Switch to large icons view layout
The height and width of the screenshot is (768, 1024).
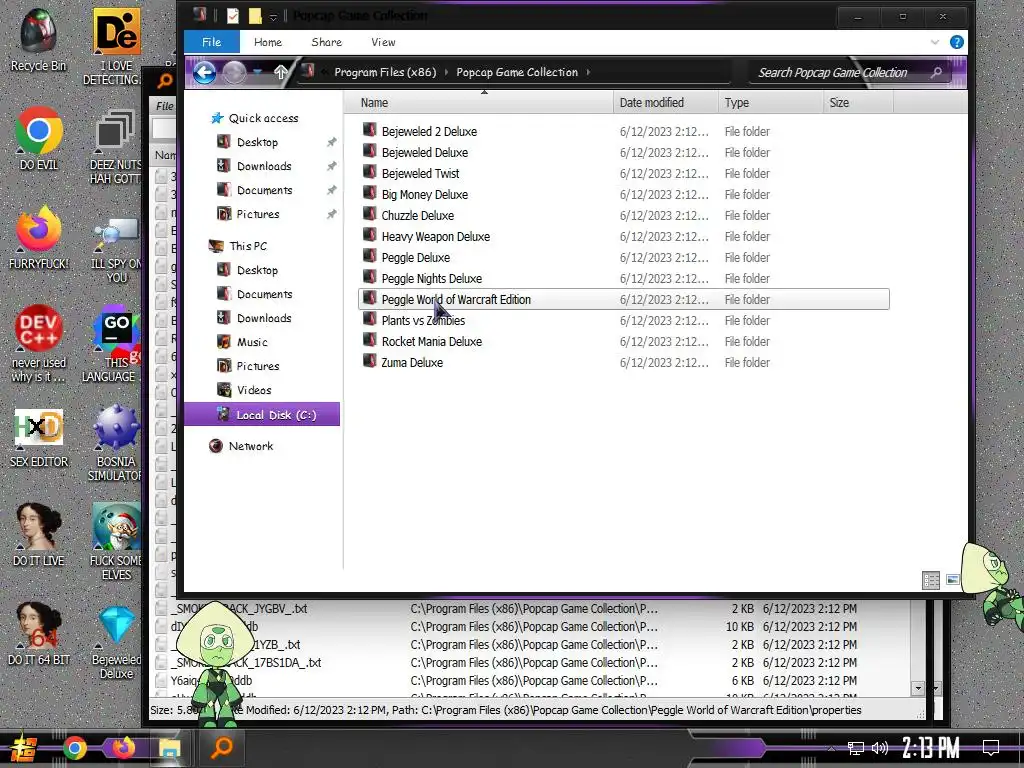(x=953, y=580)
